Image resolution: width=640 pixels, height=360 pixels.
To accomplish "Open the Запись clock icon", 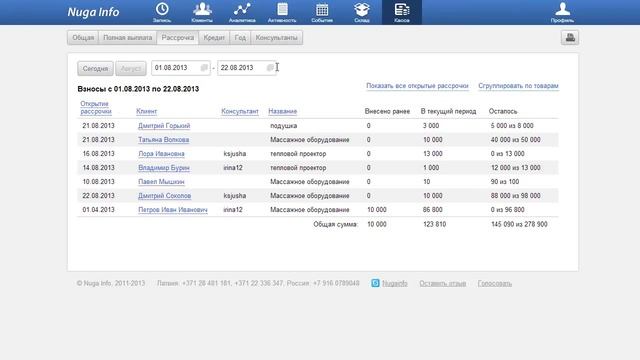I will [x=162, y=12].
